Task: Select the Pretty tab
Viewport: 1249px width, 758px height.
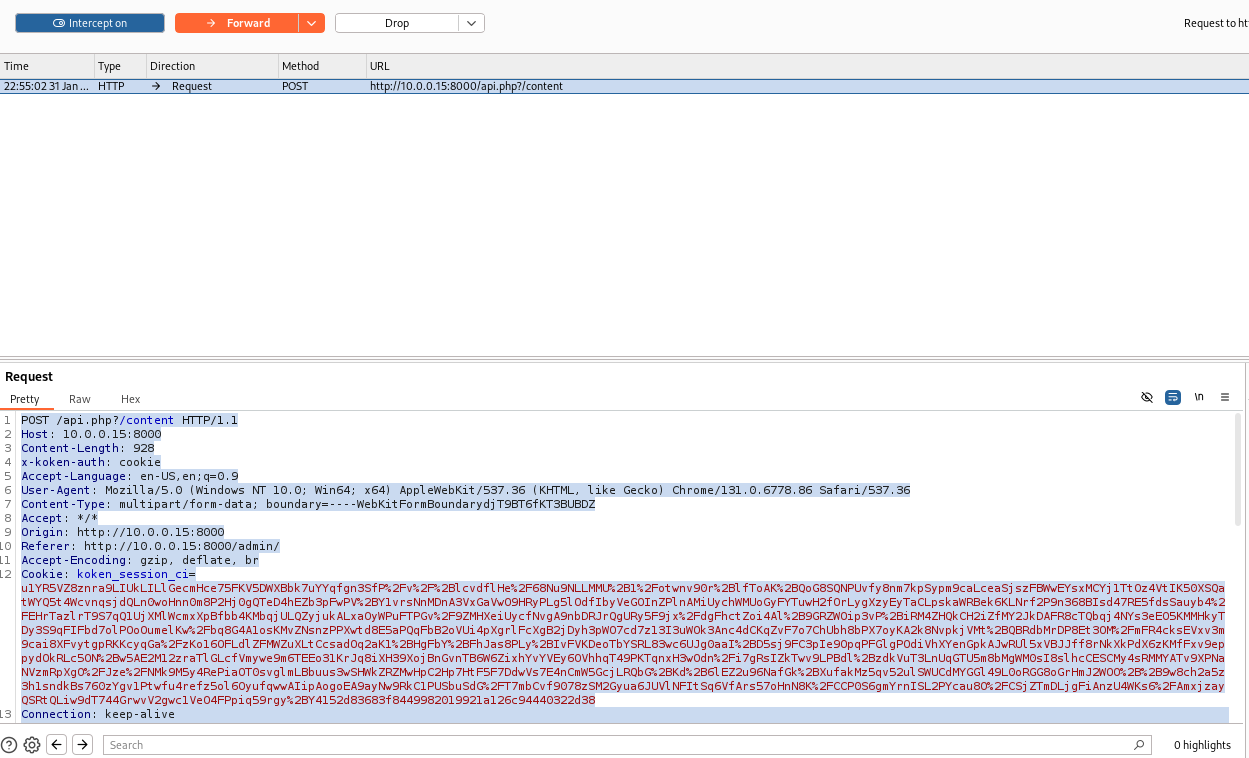Action: point(25,399)
